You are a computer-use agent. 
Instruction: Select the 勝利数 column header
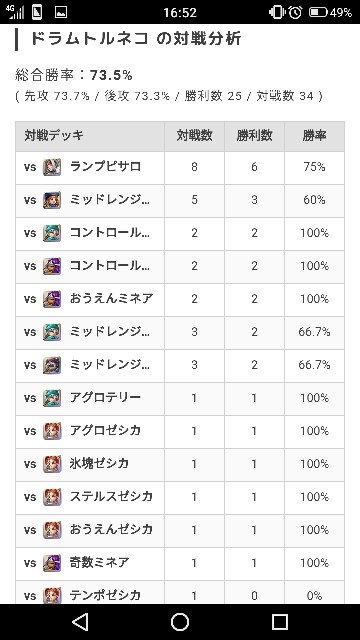pos(254,136)
